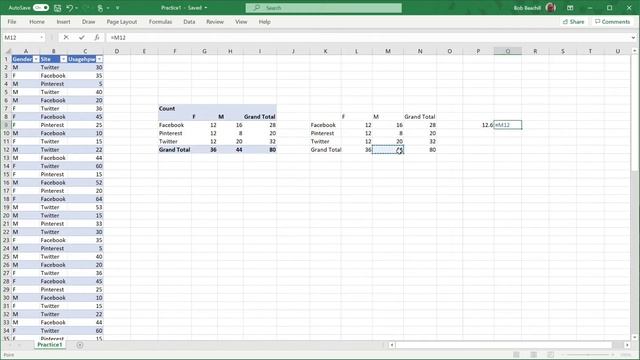This screenshot has width=640, height=360.
Task: Click the Name Box showing M12
Action: 20,38
